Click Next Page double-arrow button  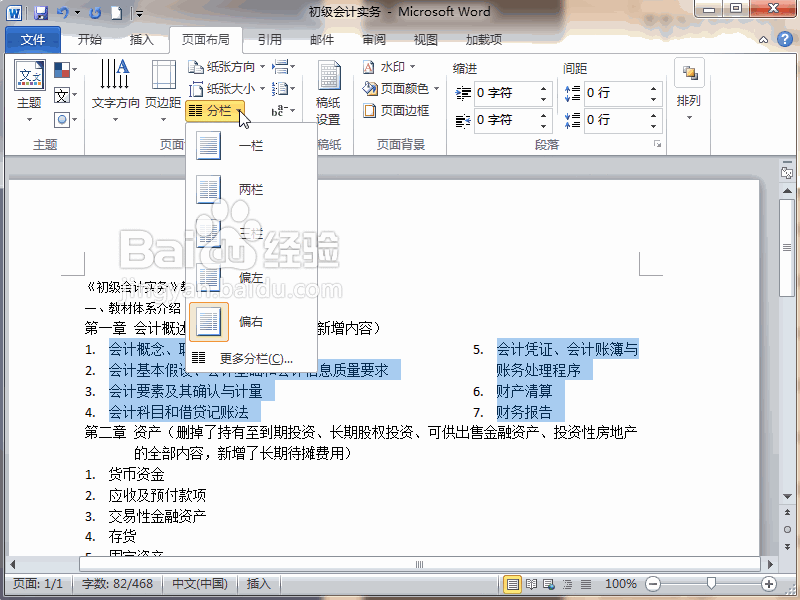[x=787, y=546]
